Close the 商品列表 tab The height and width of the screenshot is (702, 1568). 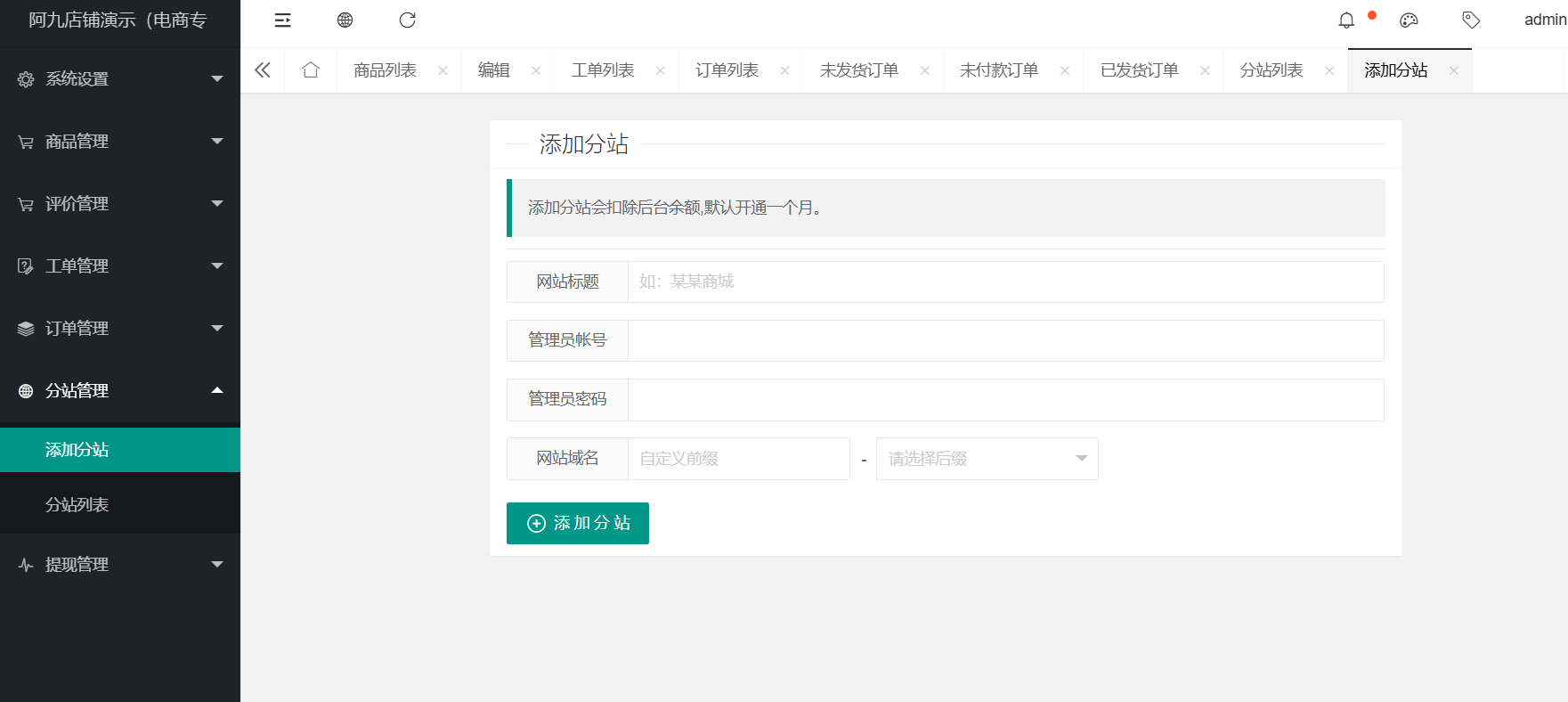(443, 71)
